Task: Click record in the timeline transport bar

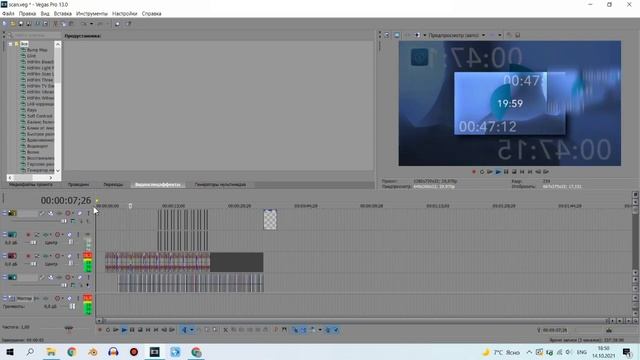Action: [100, 330]
